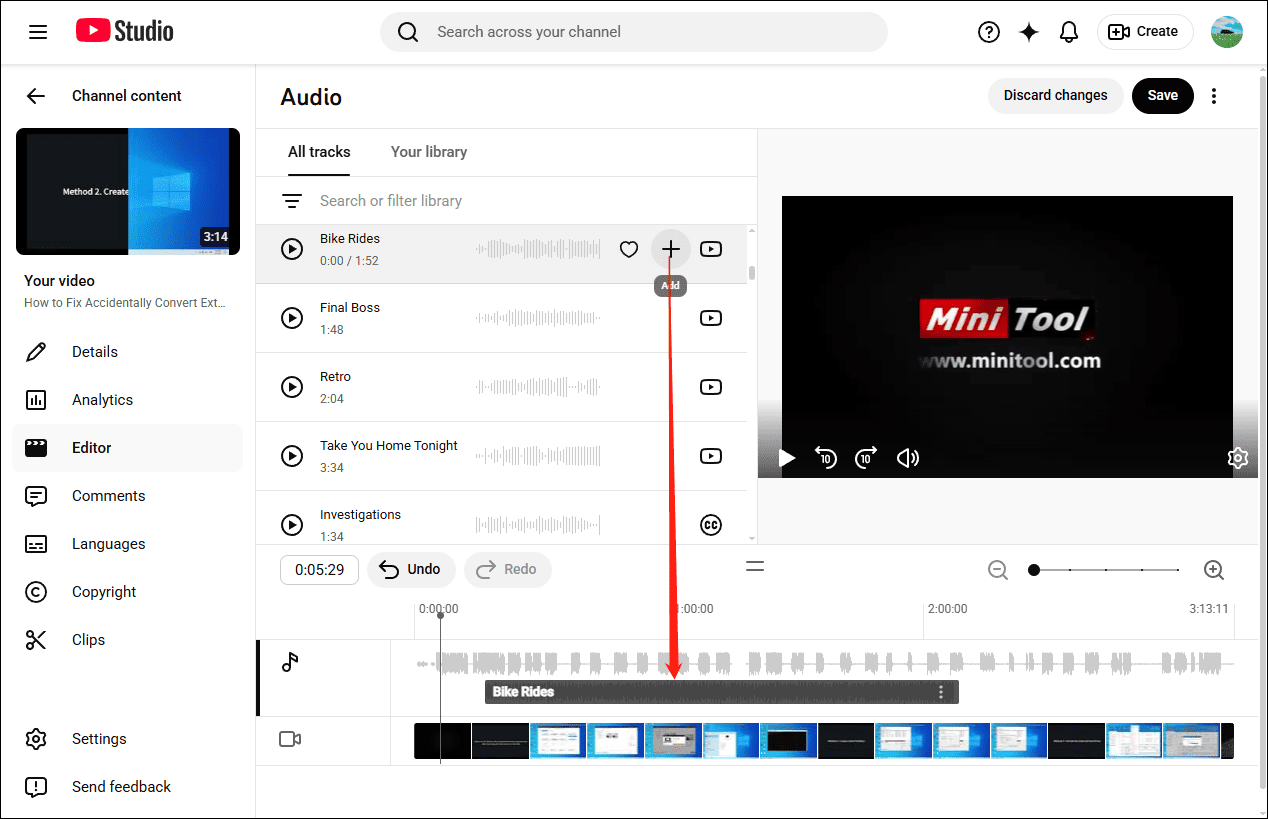The width and height of the screenshot is (1268, 819).
Task: Switch to the Your library tab
Action: click(428, 151)
